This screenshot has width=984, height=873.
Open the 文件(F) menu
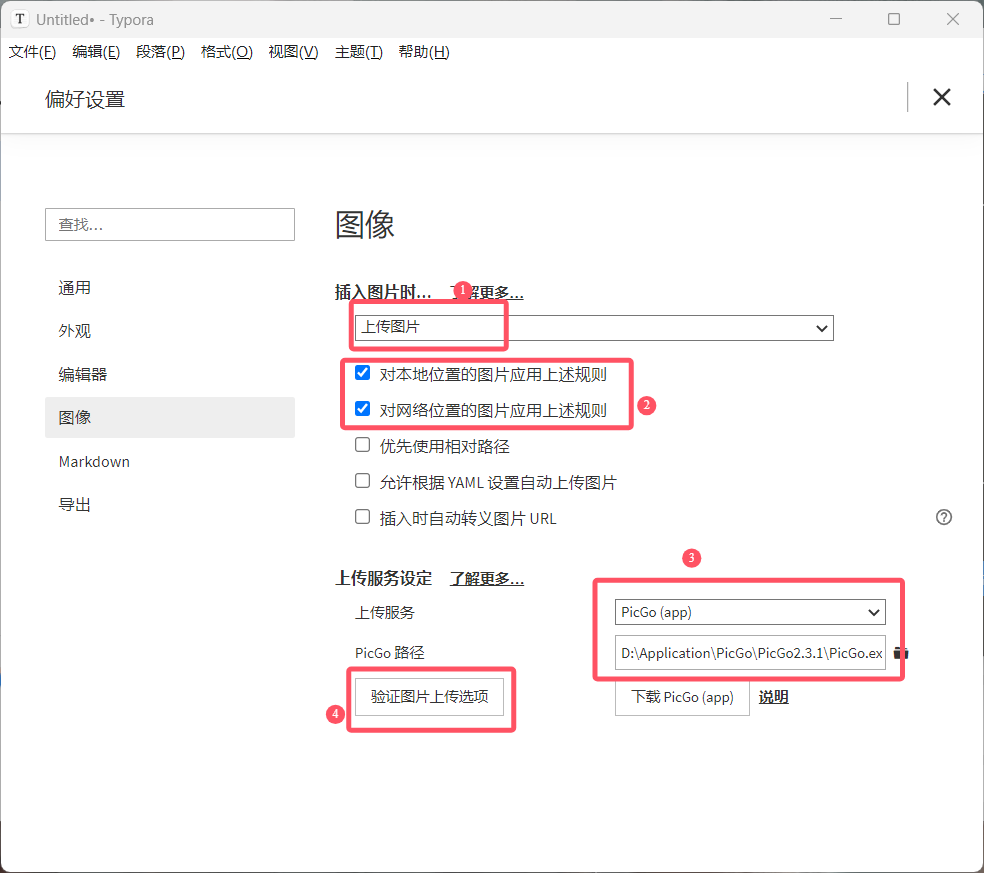click(32, 52)
